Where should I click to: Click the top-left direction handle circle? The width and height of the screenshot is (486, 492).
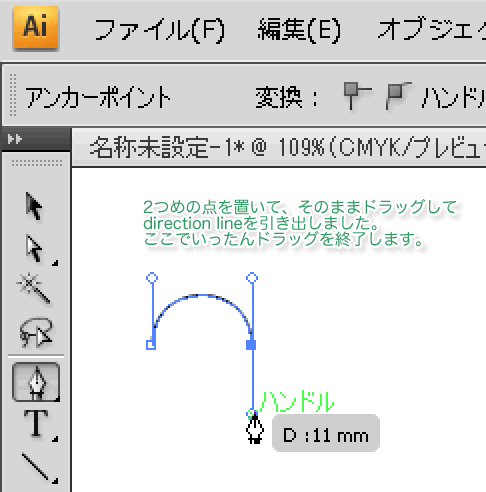coord(152,277)
